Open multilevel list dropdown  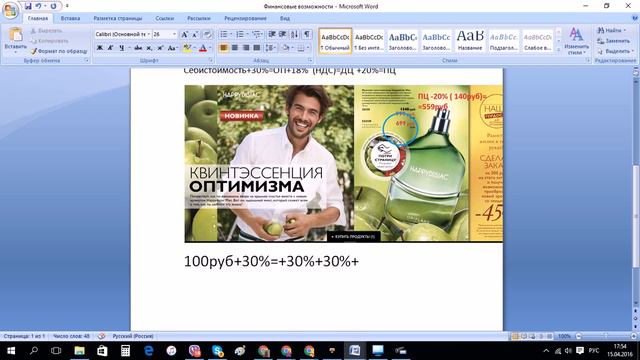click(263, 34)
